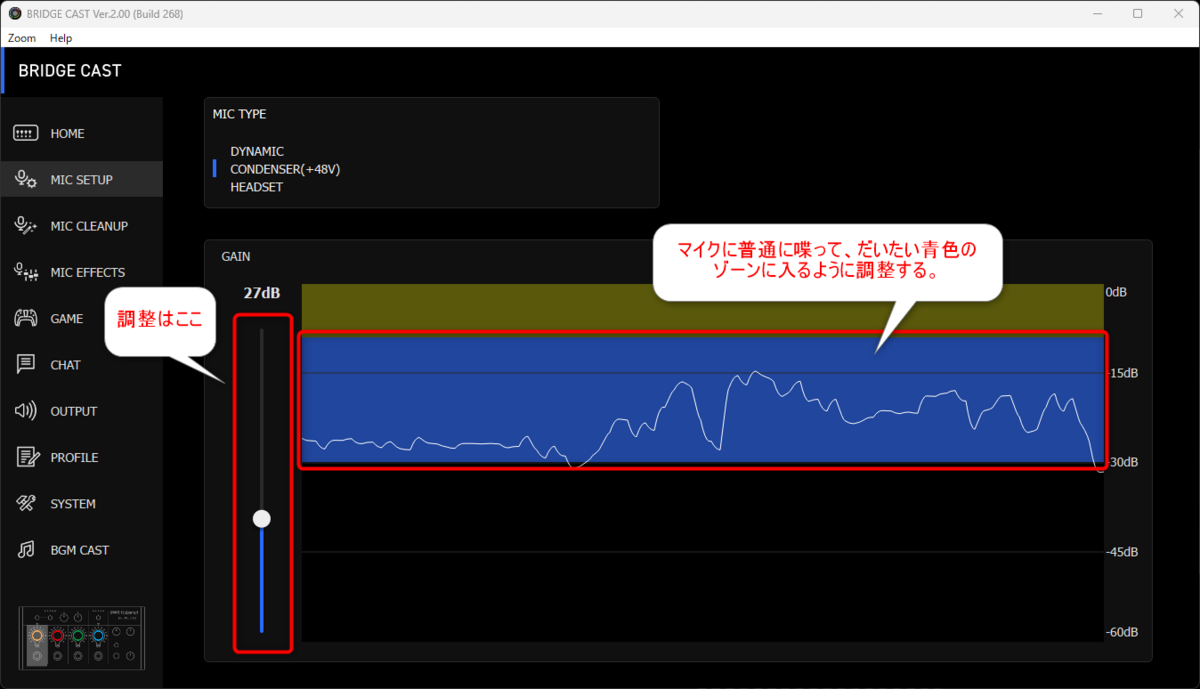
Task: Close the BRIDGE CAST window
Action: point(1179,14)
